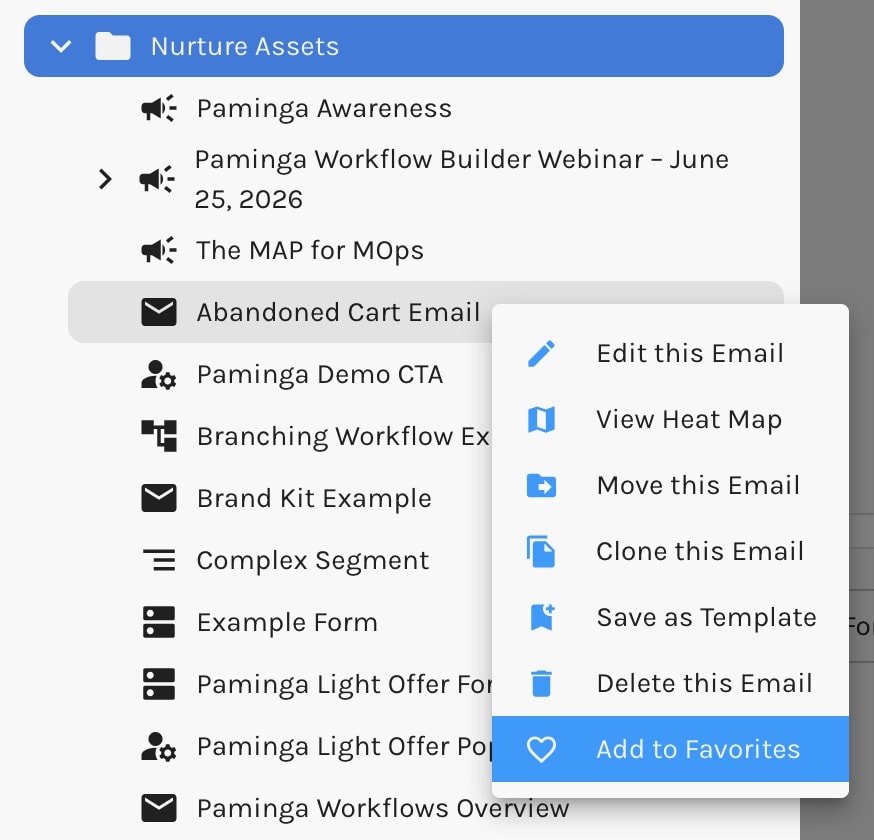Click the person-gear icon beside Paminga Demo CTA
The width and height of the screenshot is (874, 840).
click(159, 374)
